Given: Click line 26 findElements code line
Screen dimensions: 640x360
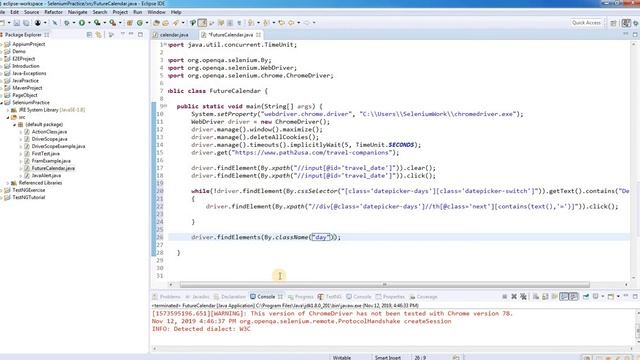Looking at the screenshot, I should point(265,237).
